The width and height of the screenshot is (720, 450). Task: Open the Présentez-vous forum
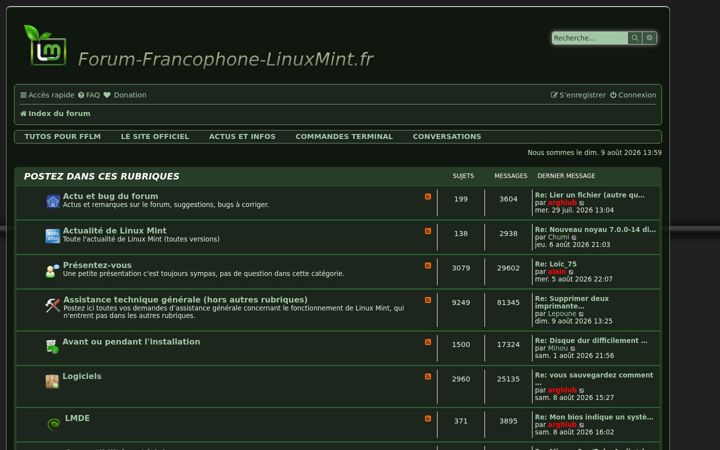[97, 265]
